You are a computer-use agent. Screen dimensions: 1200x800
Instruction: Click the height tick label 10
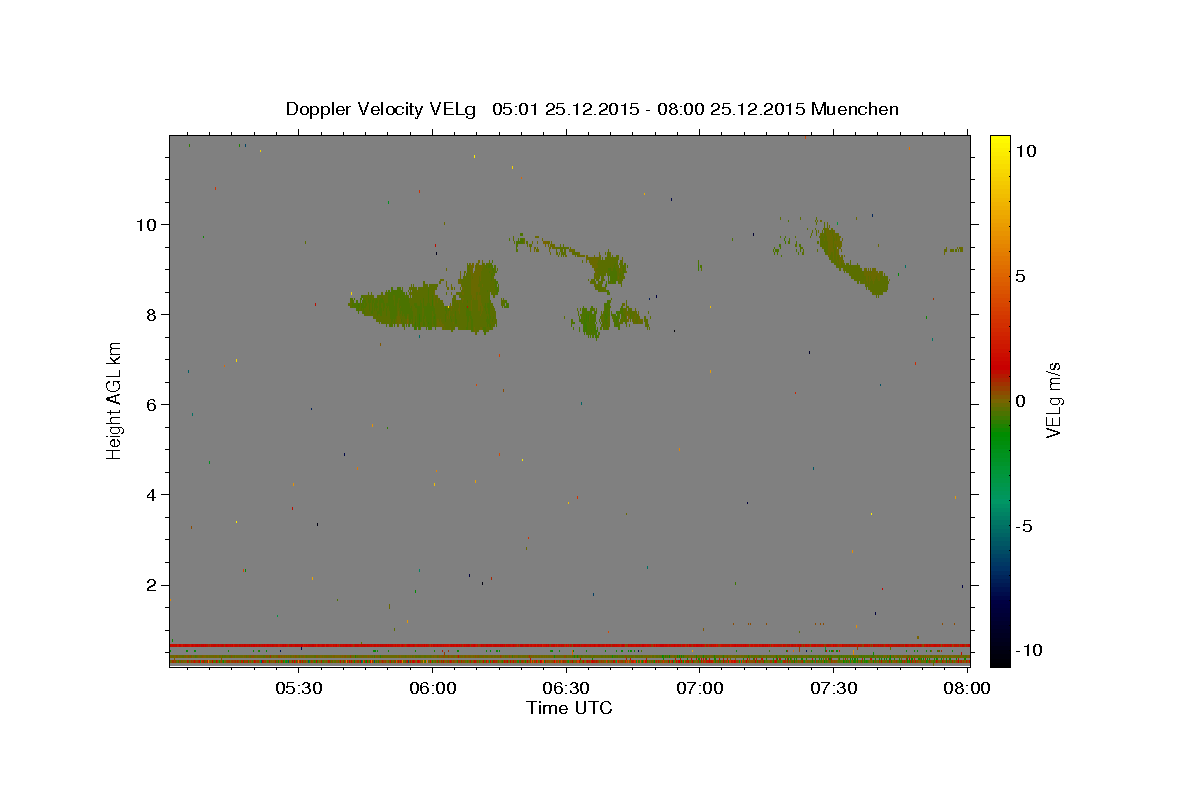(148, 224)
